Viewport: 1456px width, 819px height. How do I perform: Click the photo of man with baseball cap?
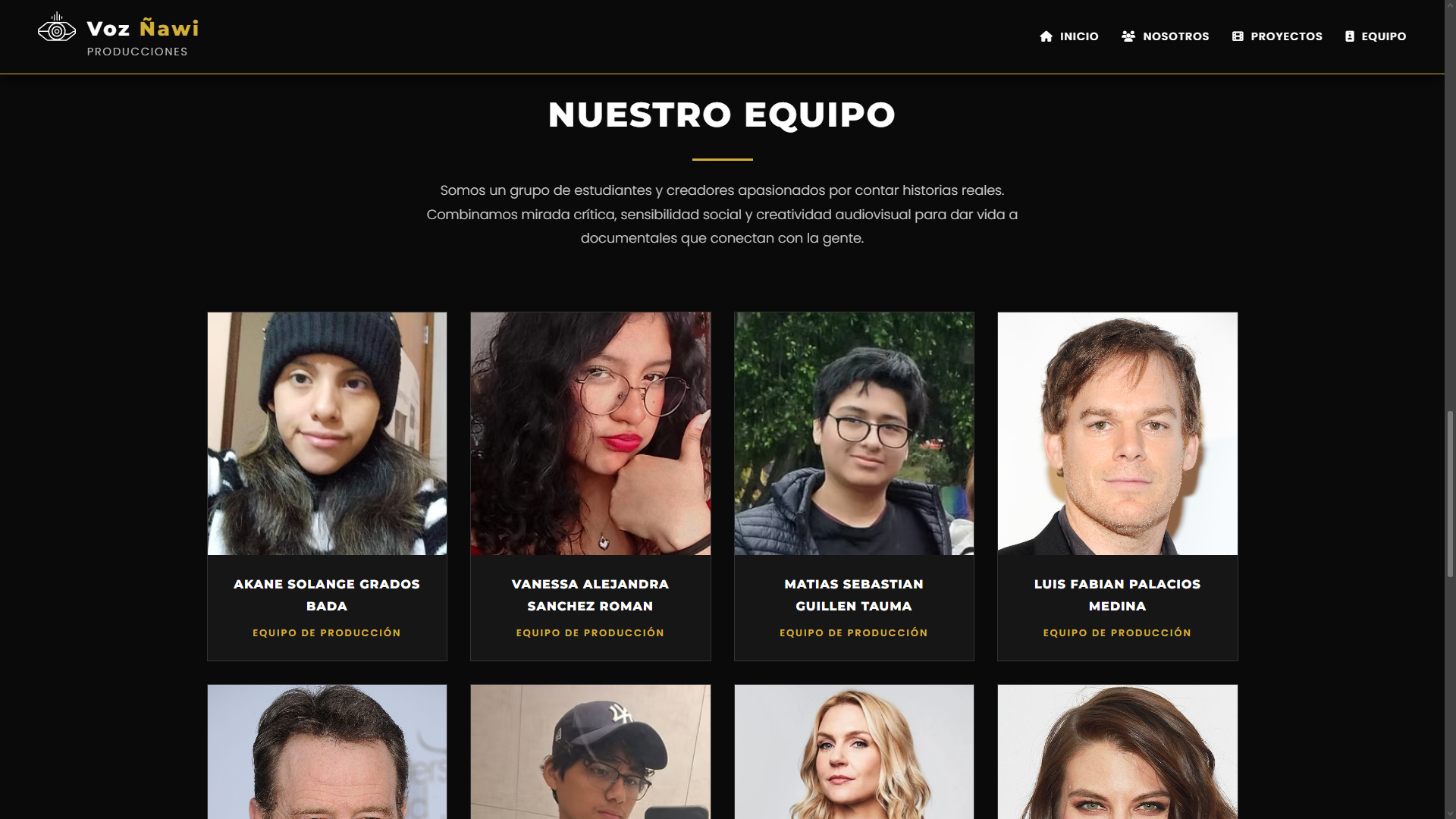(590, 752)
